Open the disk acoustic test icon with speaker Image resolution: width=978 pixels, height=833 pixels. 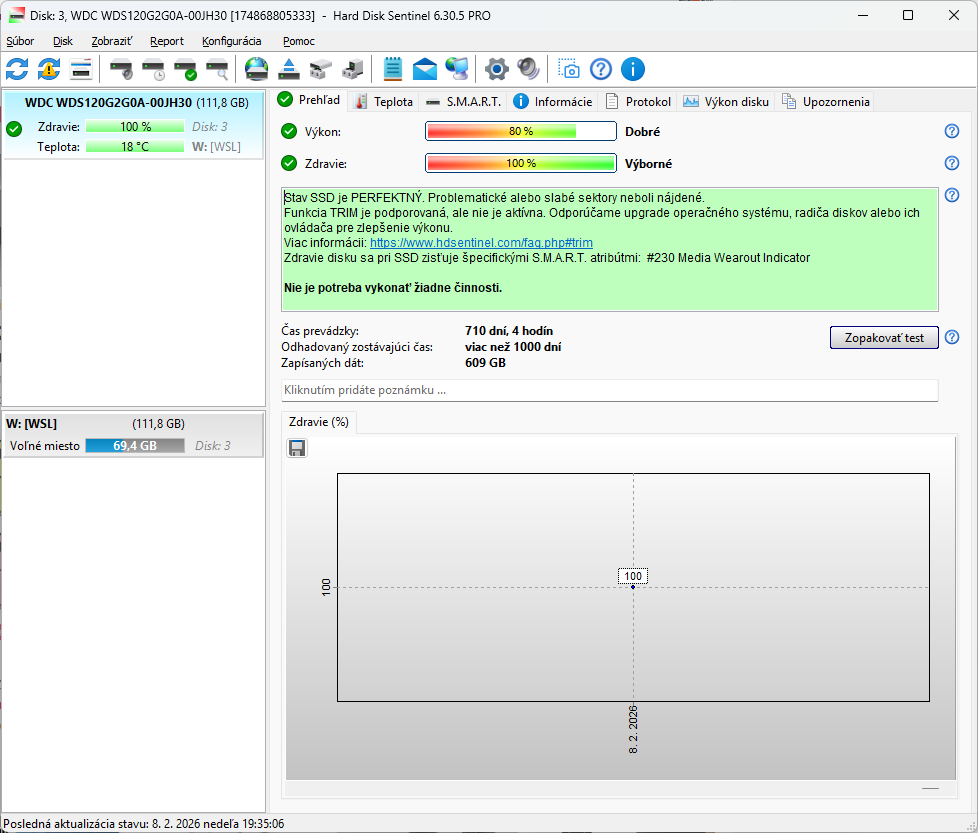click(x=121, y=69)
